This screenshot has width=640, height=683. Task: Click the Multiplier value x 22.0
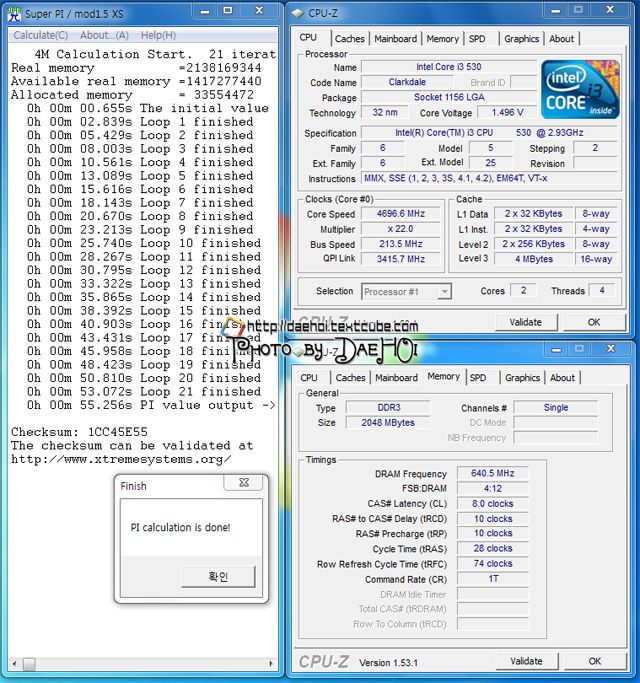pos(401,229)
